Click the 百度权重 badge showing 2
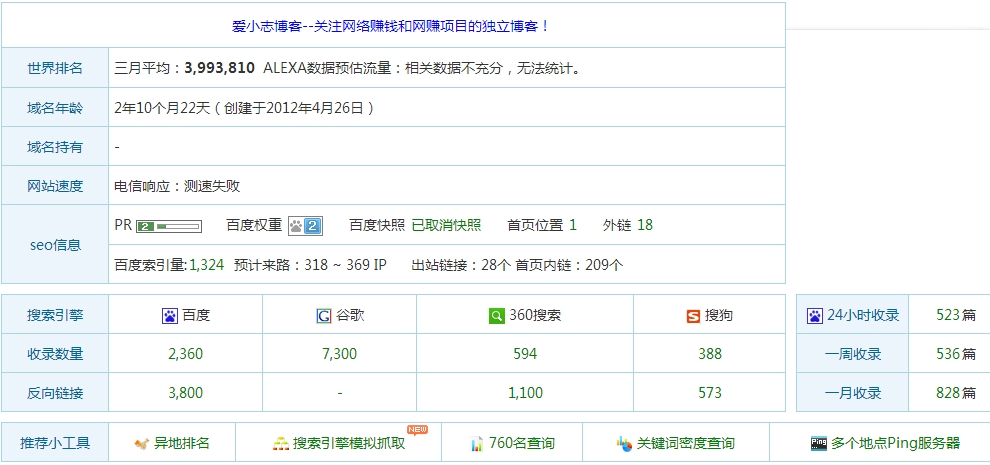The width and height of the screenshot is (990, 465). [306, 226]
